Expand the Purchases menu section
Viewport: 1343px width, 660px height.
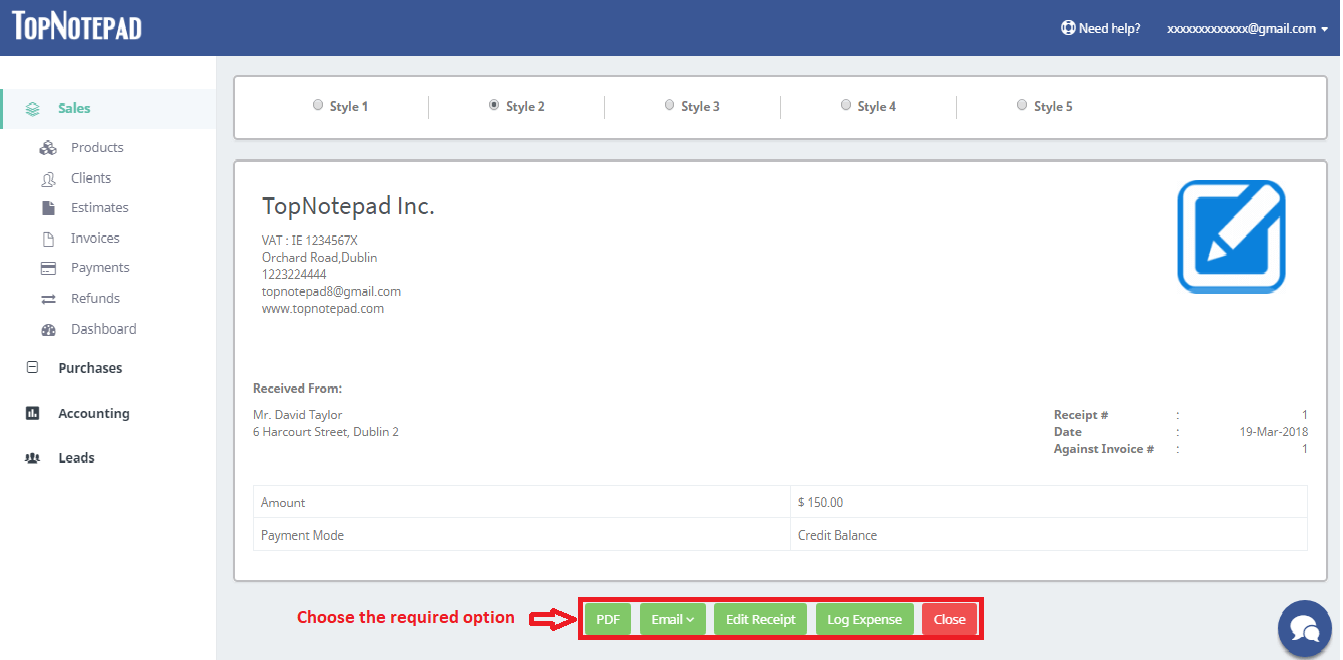click(90, 368)
